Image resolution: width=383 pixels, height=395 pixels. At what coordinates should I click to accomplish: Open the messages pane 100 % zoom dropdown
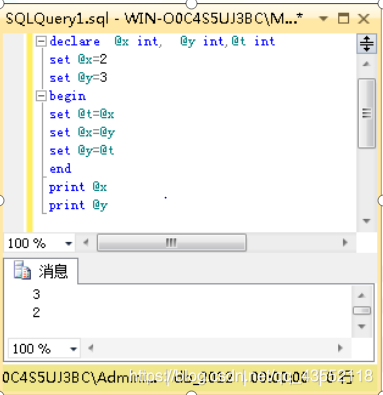pyautogui.click(x=73, y=349)
